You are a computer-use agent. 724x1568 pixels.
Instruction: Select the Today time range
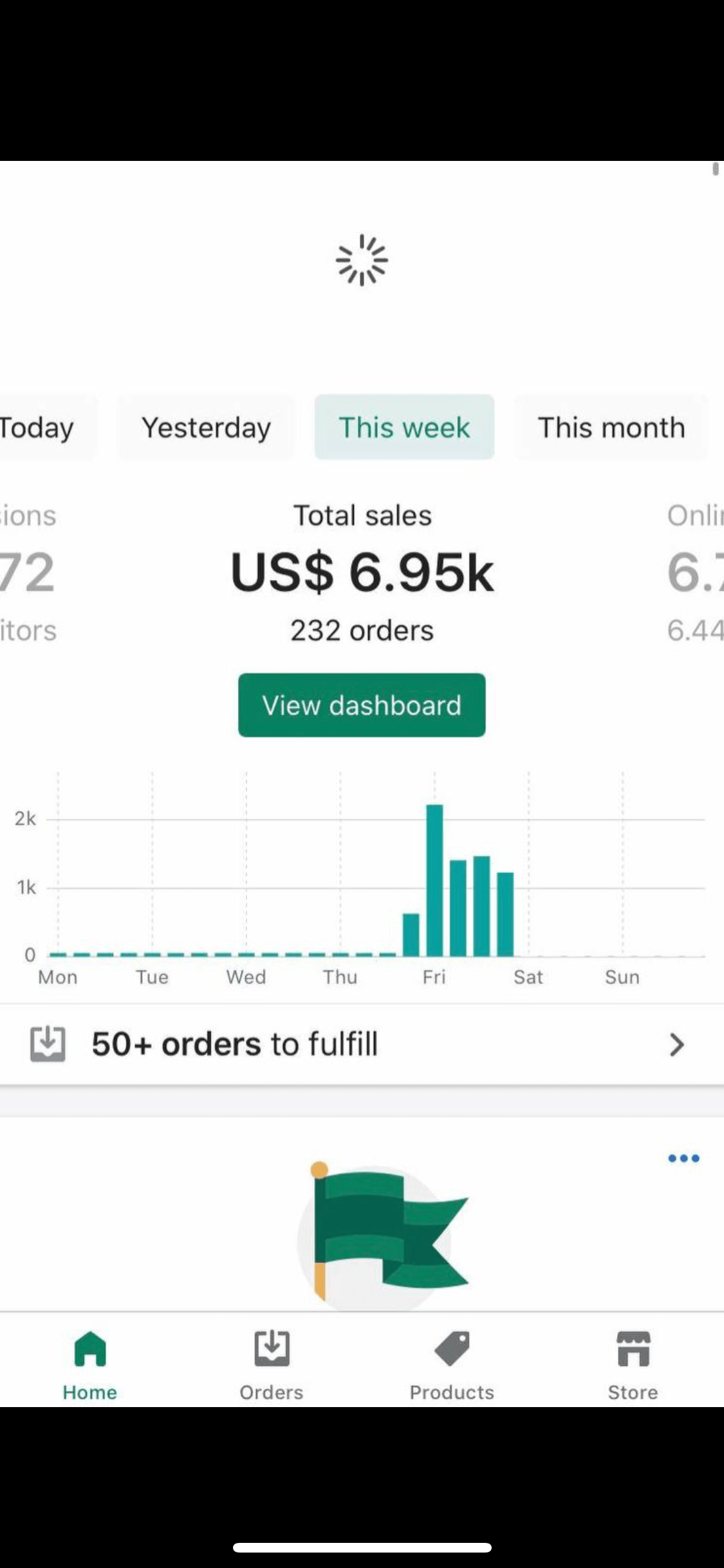tap(39, 427)
